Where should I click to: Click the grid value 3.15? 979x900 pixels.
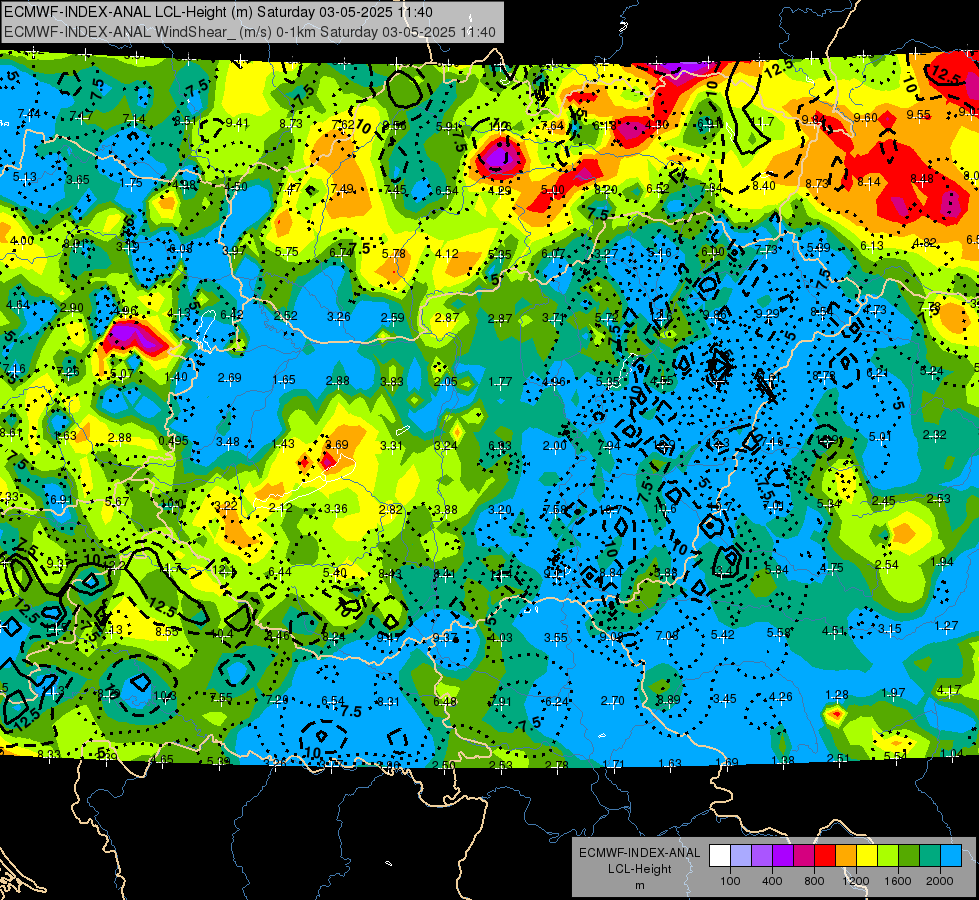(x=889, y=628)
